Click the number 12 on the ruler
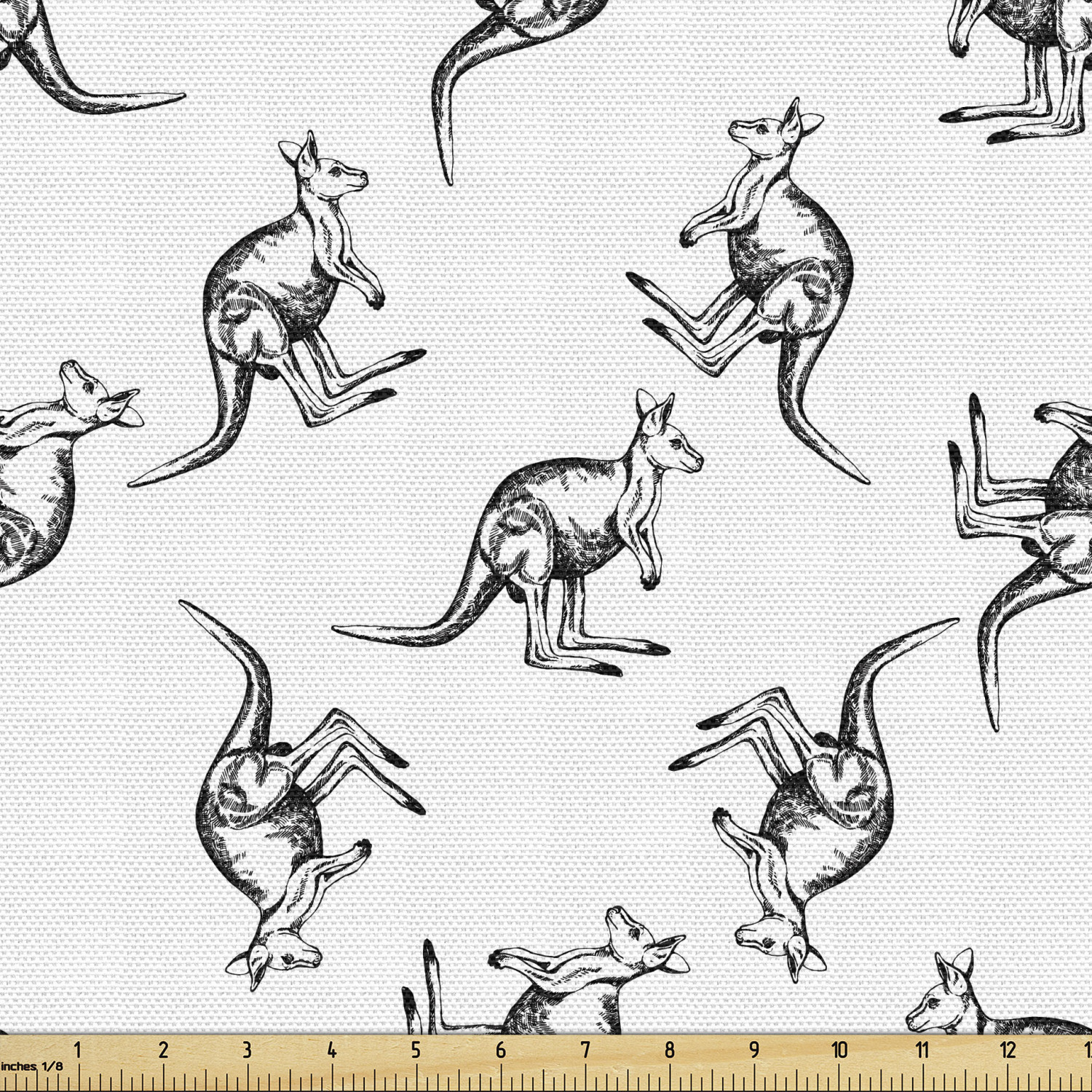1092x1092 pixels. coord(1008,1050)
